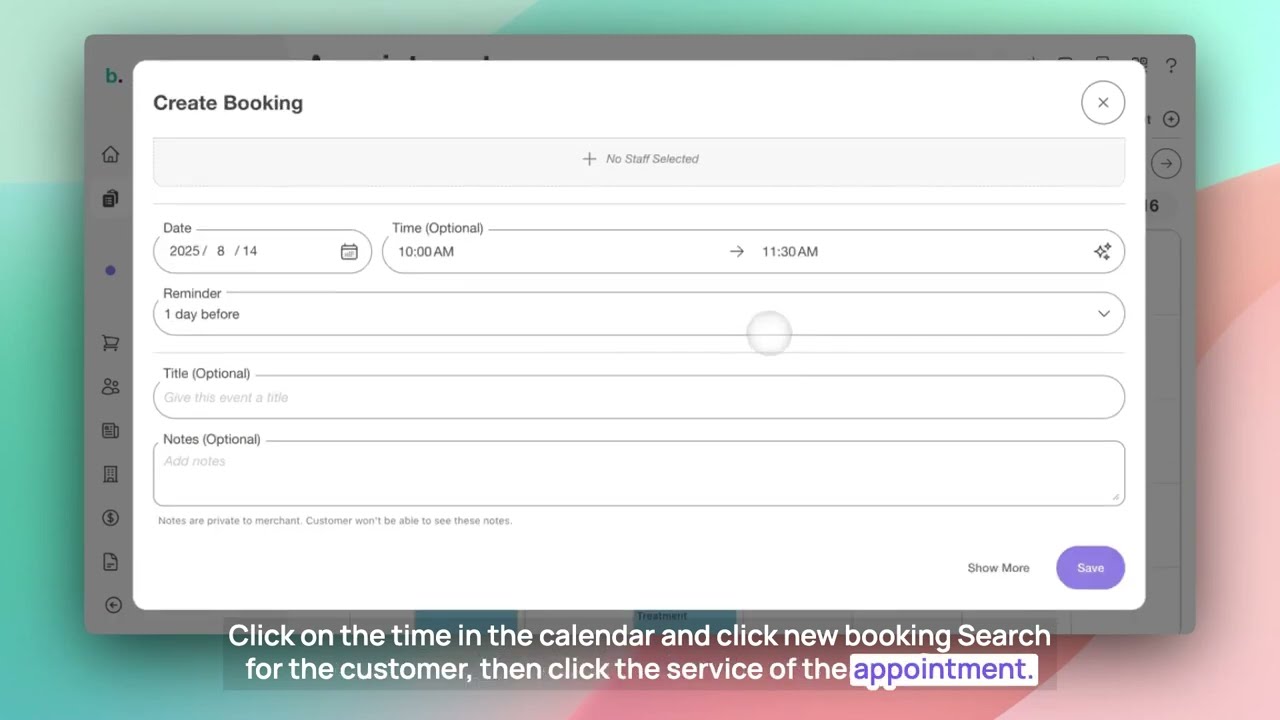The height and width of the screenshot is (720, 1280).
Task: Click the 'Notes (Optional)' label
Action: pos(212,439)
